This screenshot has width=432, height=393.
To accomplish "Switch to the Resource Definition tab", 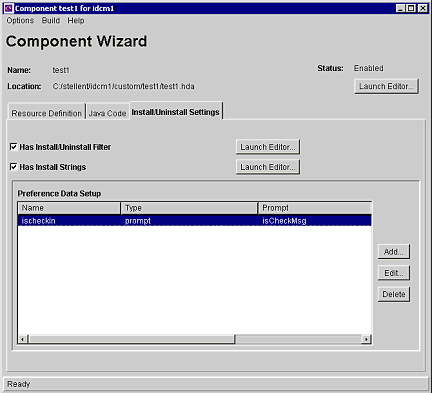I will (x=47, y=113).
